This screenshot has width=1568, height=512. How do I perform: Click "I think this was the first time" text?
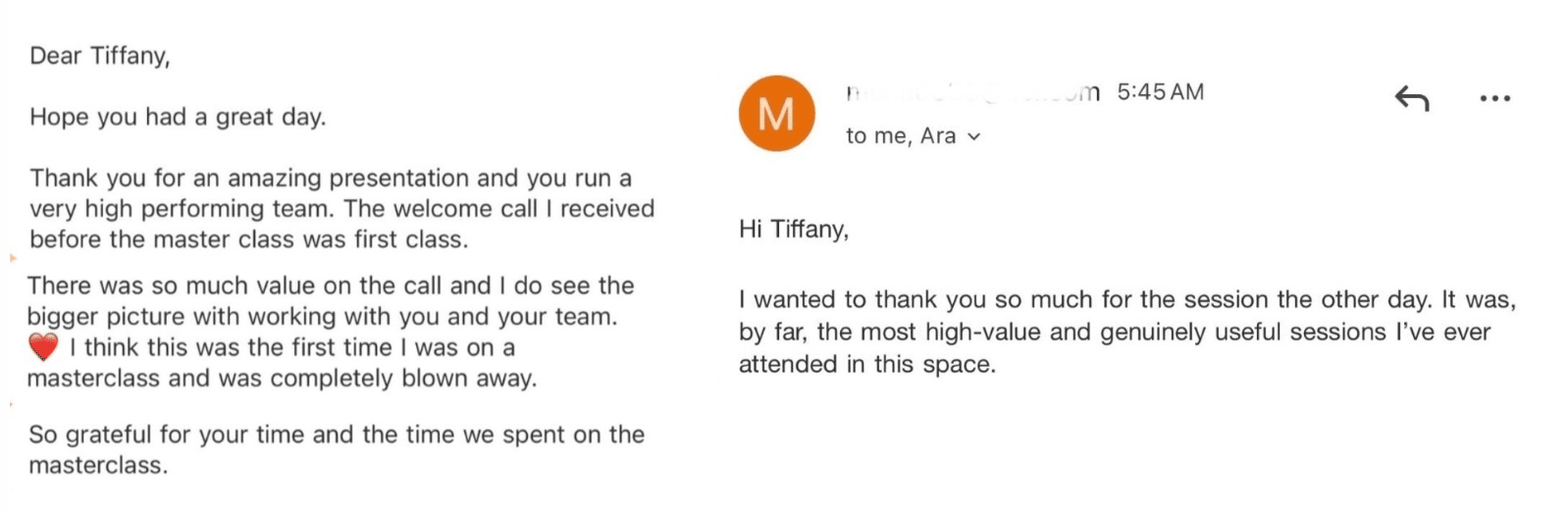(x=291, y=347)
